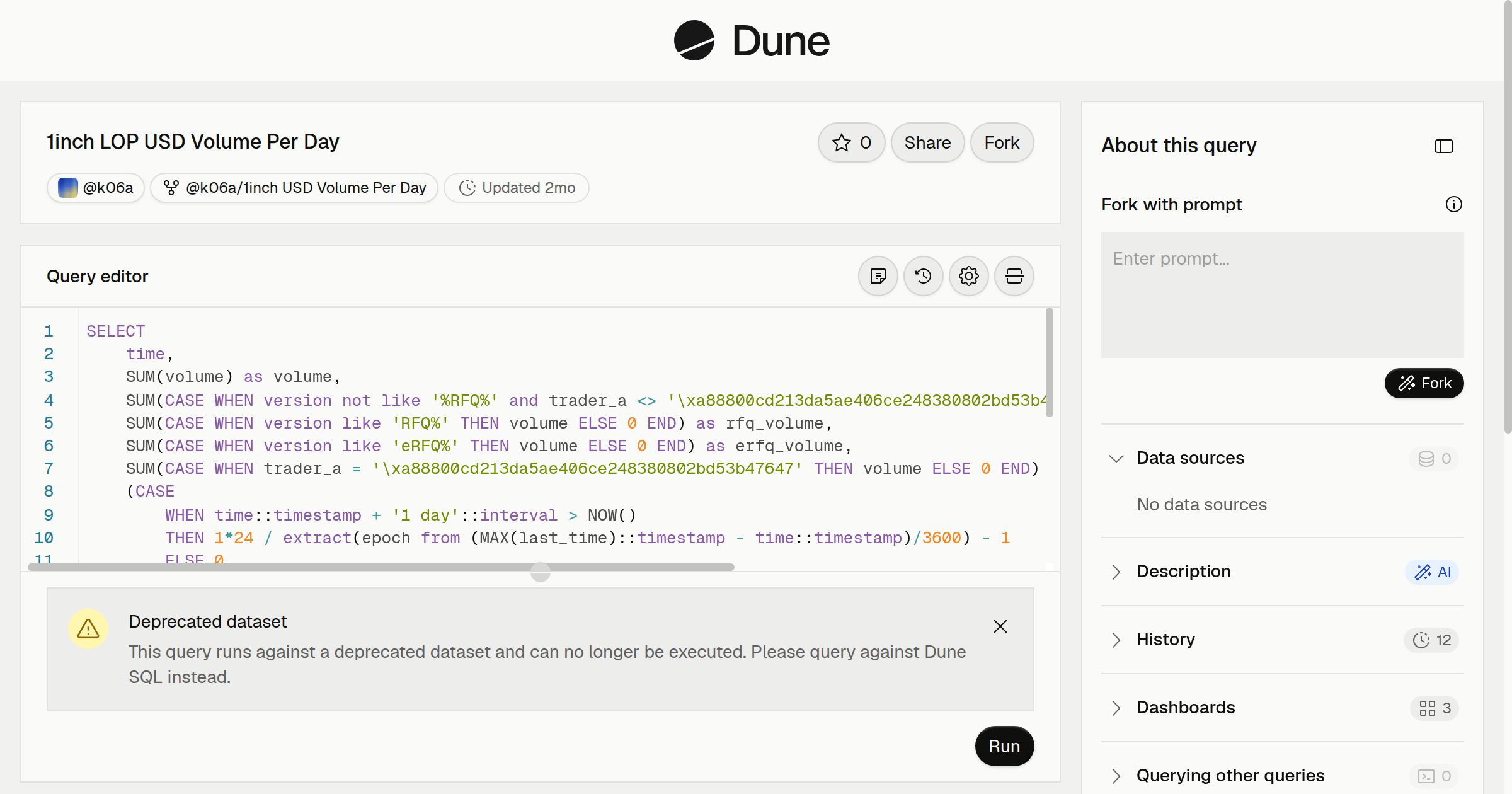Click the query title 1inch LOP USD Volume Per Day
1512x794 pixels.
coord(193,142)
